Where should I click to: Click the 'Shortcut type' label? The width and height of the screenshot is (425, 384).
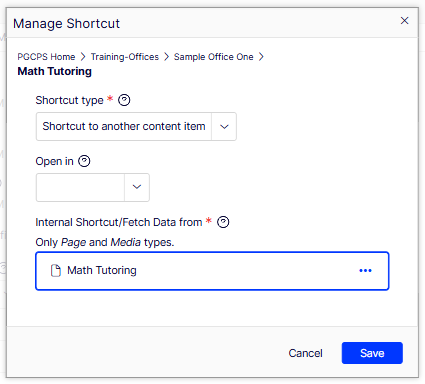pyautogui.click(x=69, y=100)
